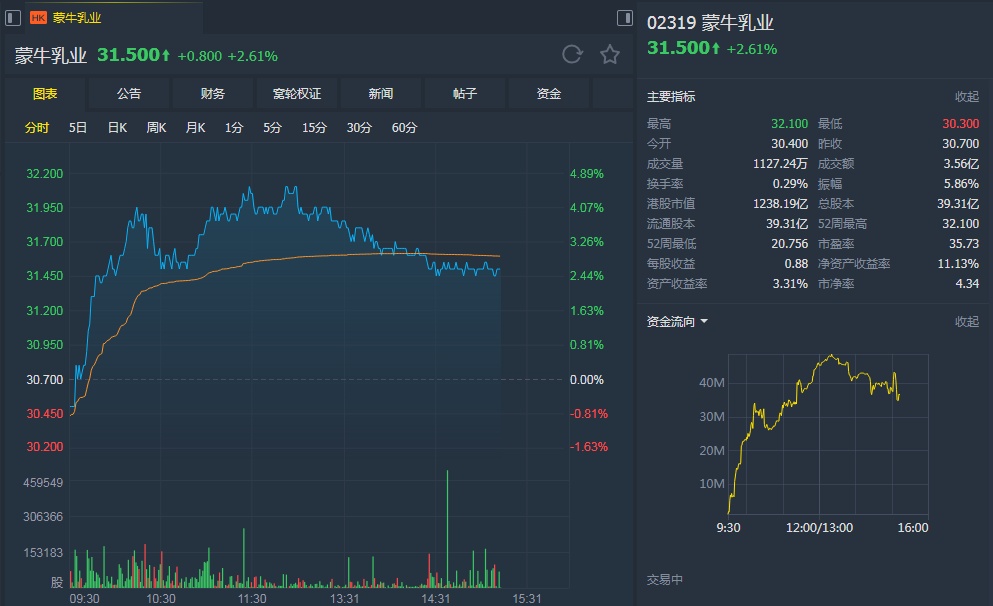Click the tallest volume bar near 14:31

447,530
